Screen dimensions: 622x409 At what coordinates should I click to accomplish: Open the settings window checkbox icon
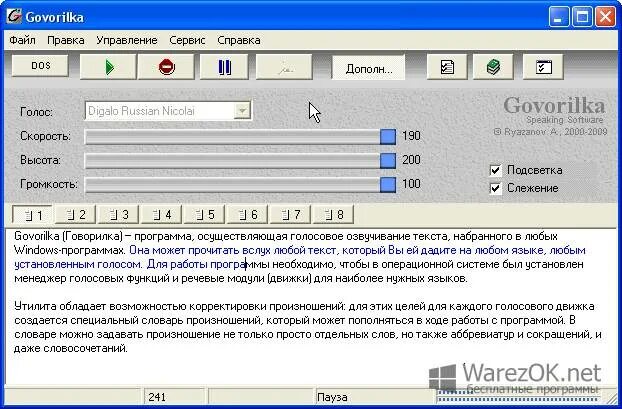[543, 67]
